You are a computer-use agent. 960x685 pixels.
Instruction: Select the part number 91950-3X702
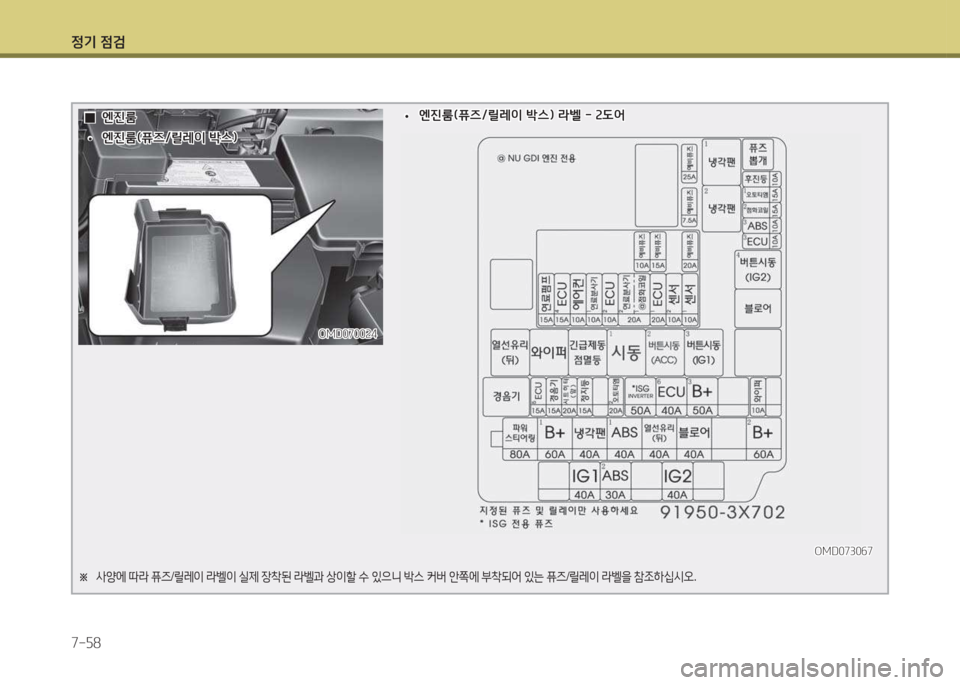(722, 512)
